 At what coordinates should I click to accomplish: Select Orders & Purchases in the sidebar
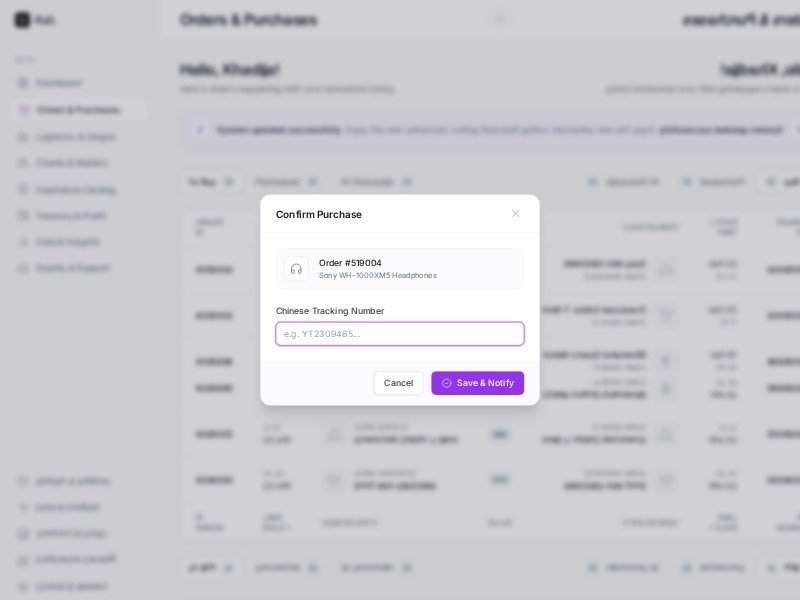click(77, 110)
